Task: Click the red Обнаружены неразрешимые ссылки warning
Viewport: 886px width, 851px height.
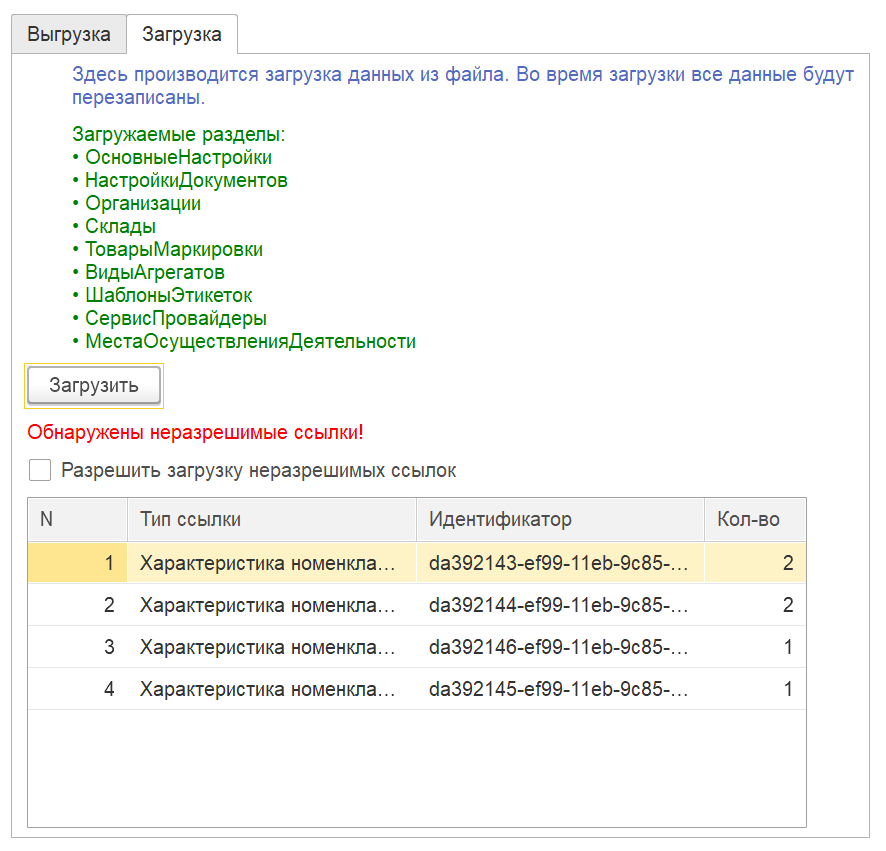Action: point(196,432)
